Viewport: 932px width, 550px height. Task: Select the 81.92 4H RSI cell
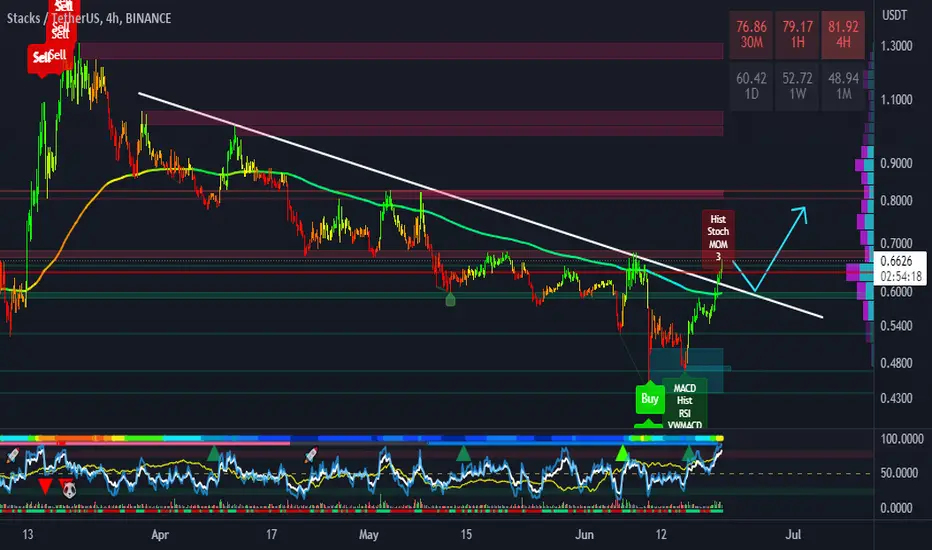(843, 34)
